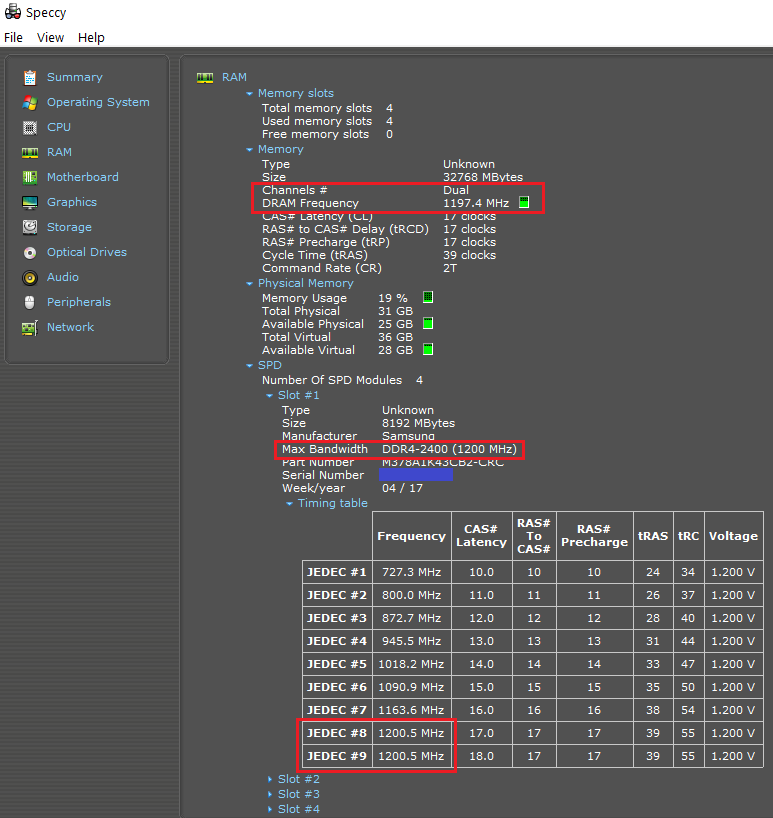Click green indicator next to DRAM Frequency
This screenshot has width=773, height=818.
(x=524, y=202)
